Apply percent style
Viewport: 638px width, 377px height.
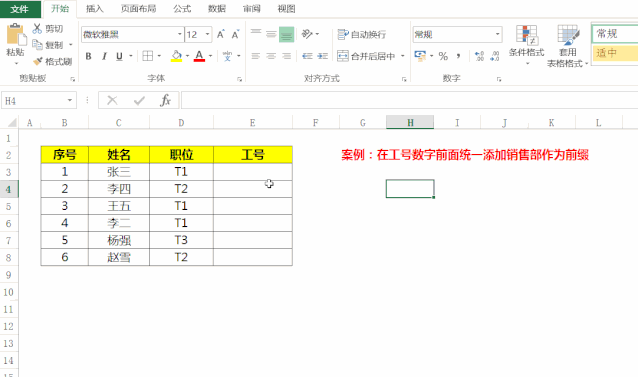pyautogui.click(x=443, y=56)
